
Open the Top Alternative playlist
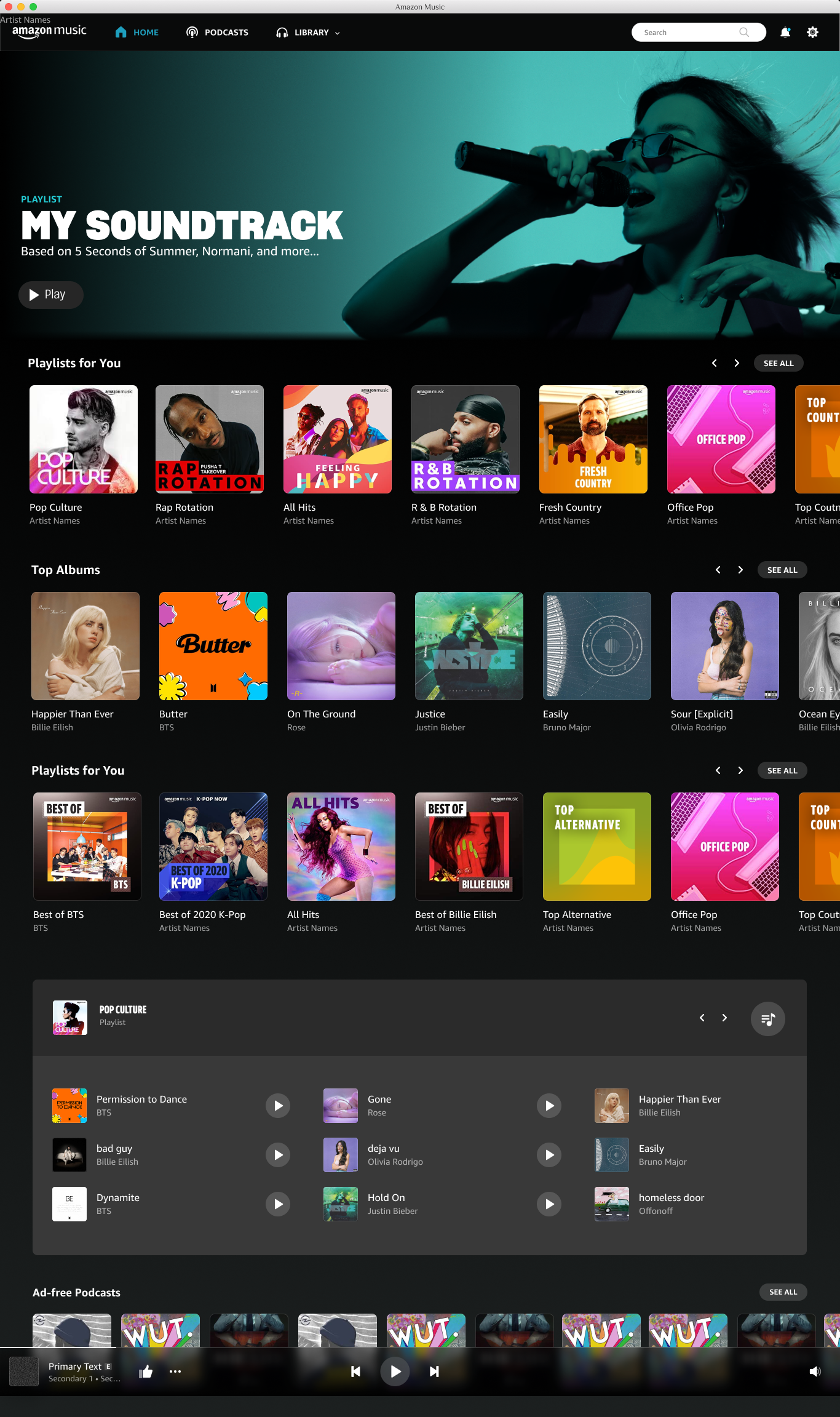pyautogui.click(x=597, y=847)
